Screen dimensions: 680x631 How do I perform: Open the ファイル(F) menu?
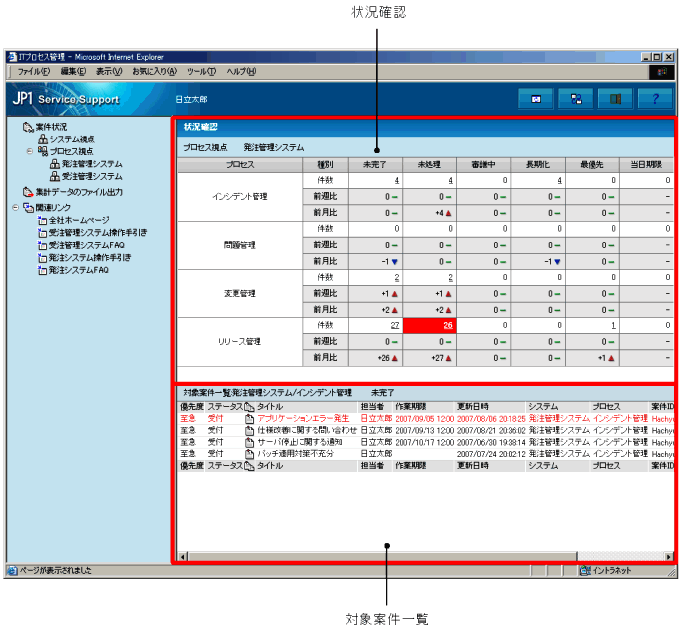(x=35, y=72)
